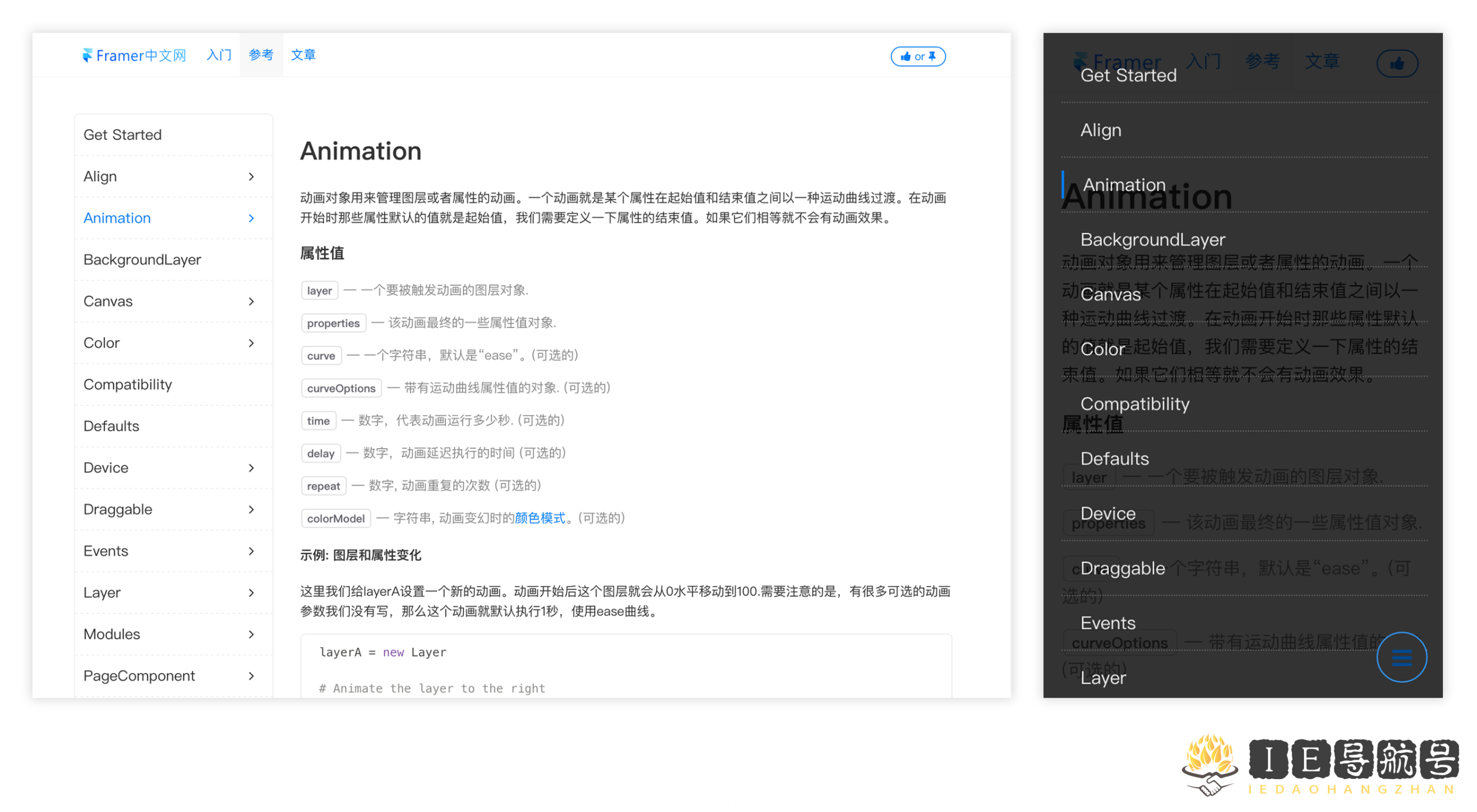Open Compatibility in the left sidebar
This screenshot has height=812, width=1477.
tap(173, 385)
